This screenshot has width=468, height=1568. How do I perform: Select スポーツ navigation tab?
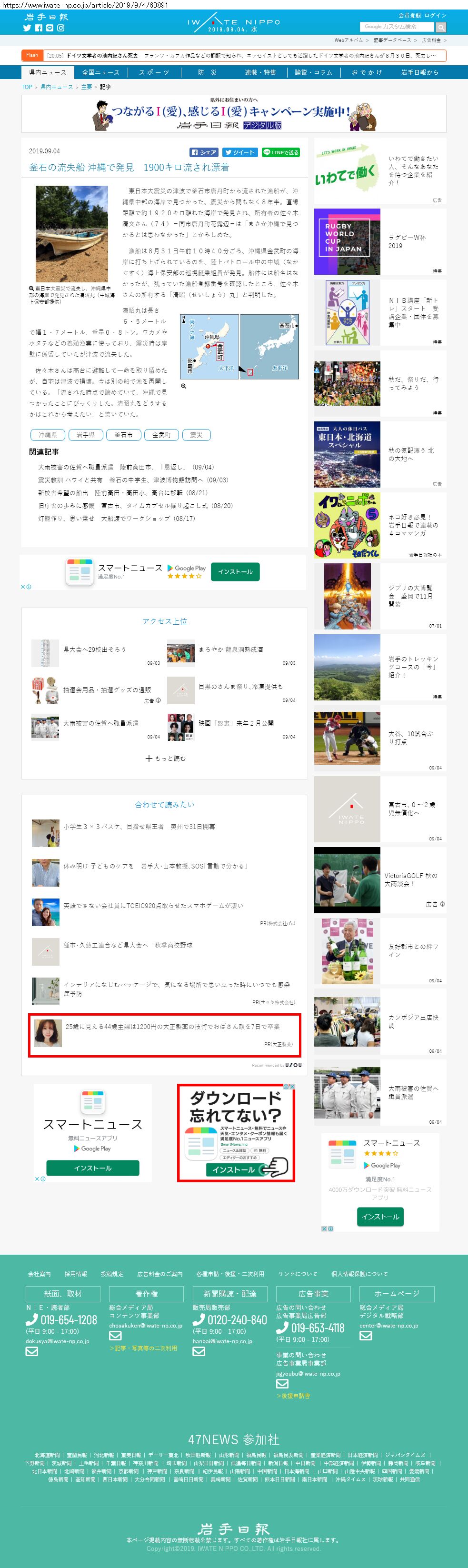pos(154,72)
